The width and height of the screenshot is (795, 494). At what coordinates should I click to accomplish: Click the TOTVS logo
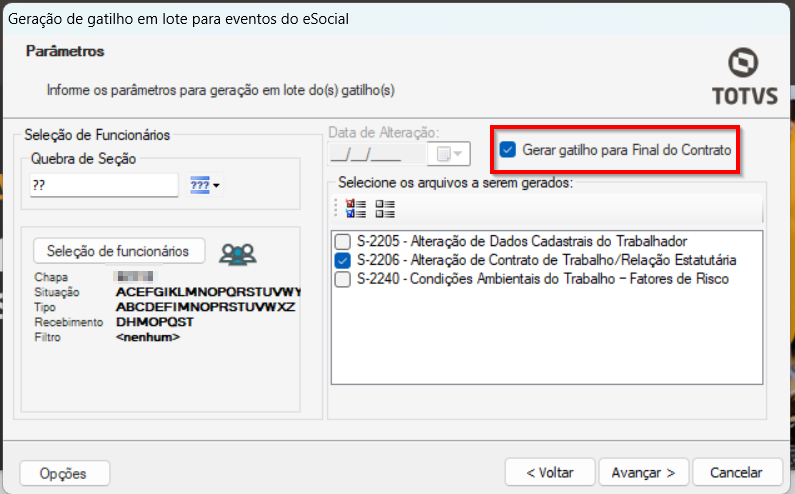pos(744,77)
